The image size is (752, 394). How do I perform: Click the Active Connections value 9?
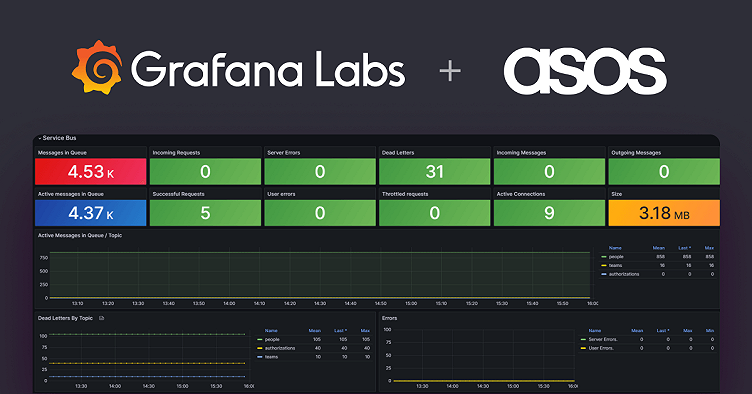click(550, 213)
